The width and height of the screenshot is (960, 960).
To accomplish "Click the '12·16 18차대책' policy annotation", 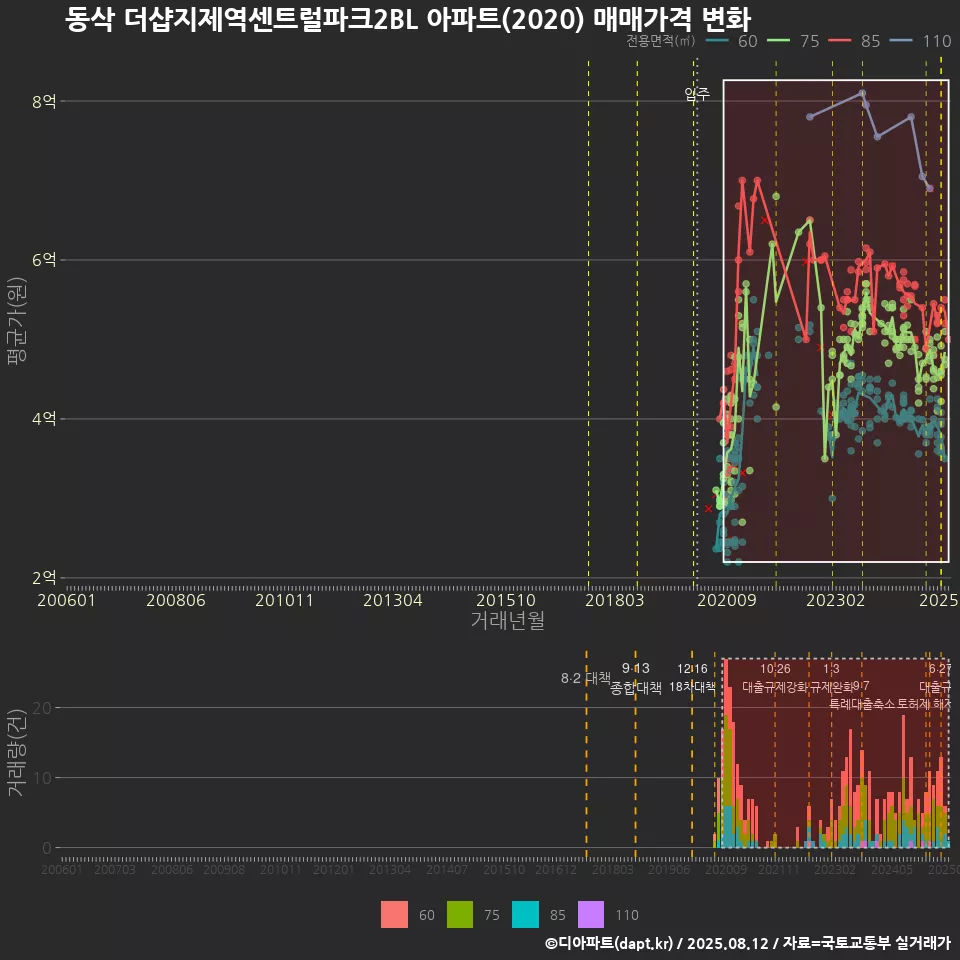I will (x=692, y=678).
